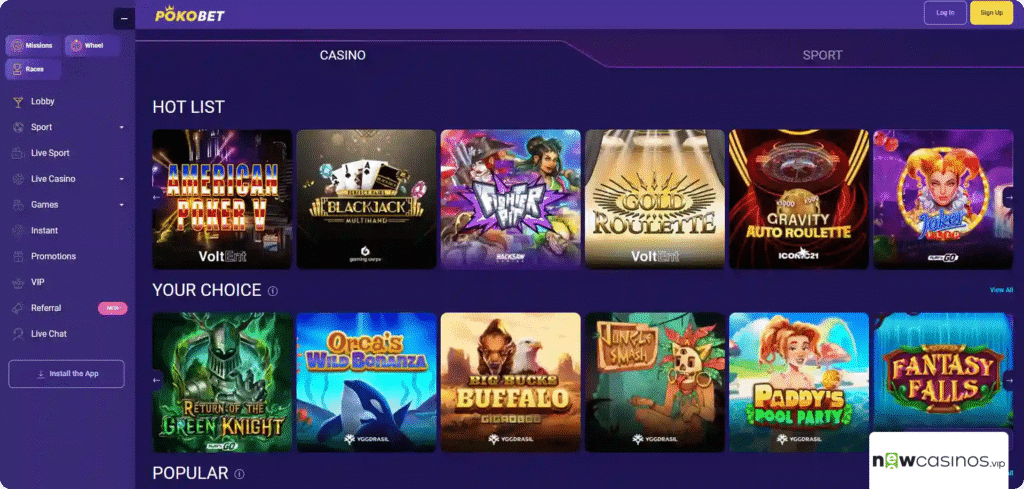Open View All for YOUR CHOICE
This screenshot has width=1024, height=489.
[1001, 290]
